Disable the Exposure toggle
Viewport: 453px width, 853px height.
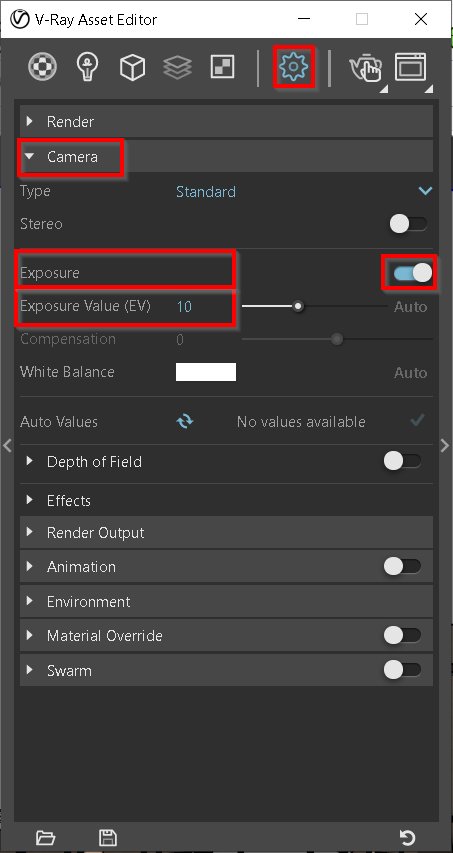(x=412, y=273)
